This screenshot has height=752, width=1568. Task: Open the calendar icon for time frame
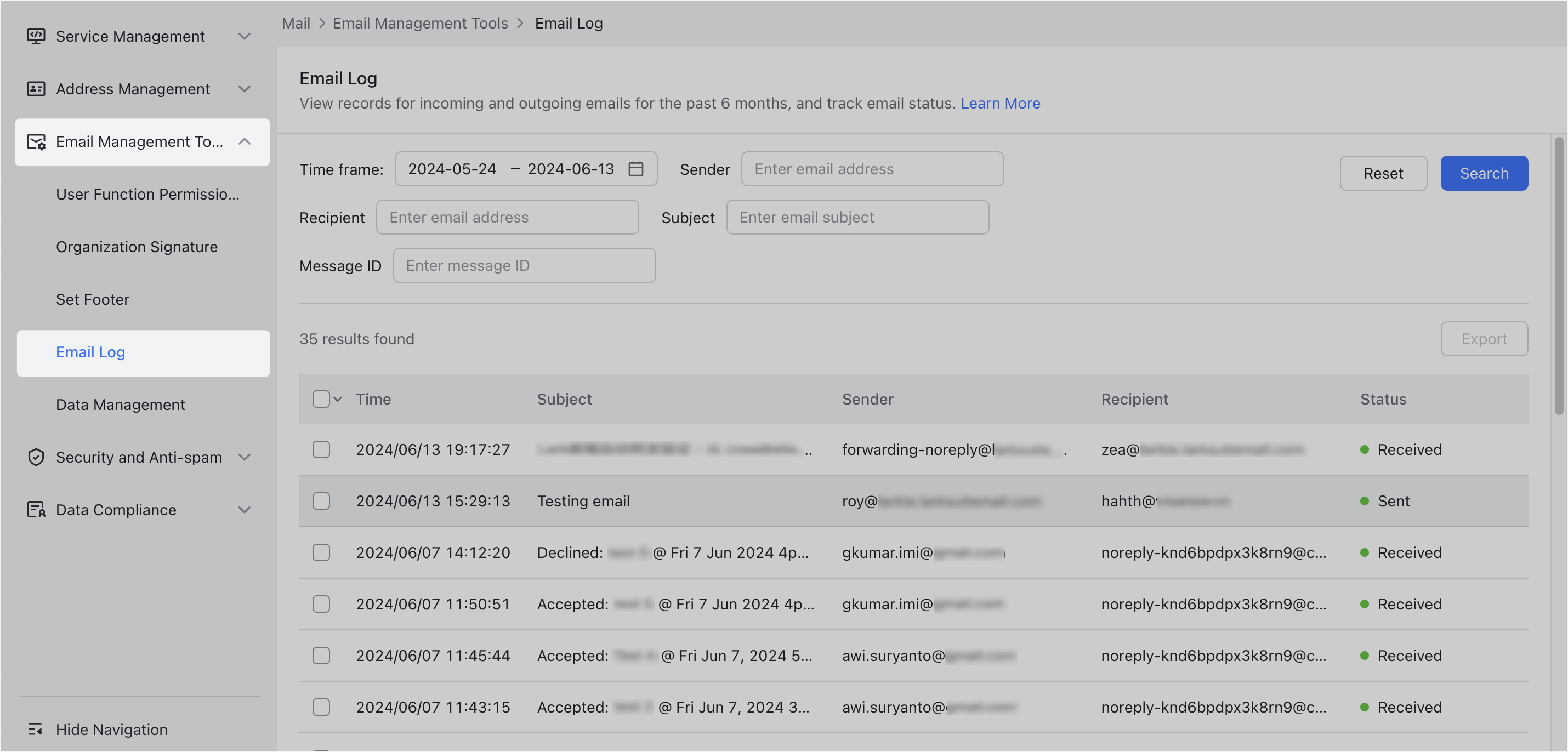(x=635, y=169)
